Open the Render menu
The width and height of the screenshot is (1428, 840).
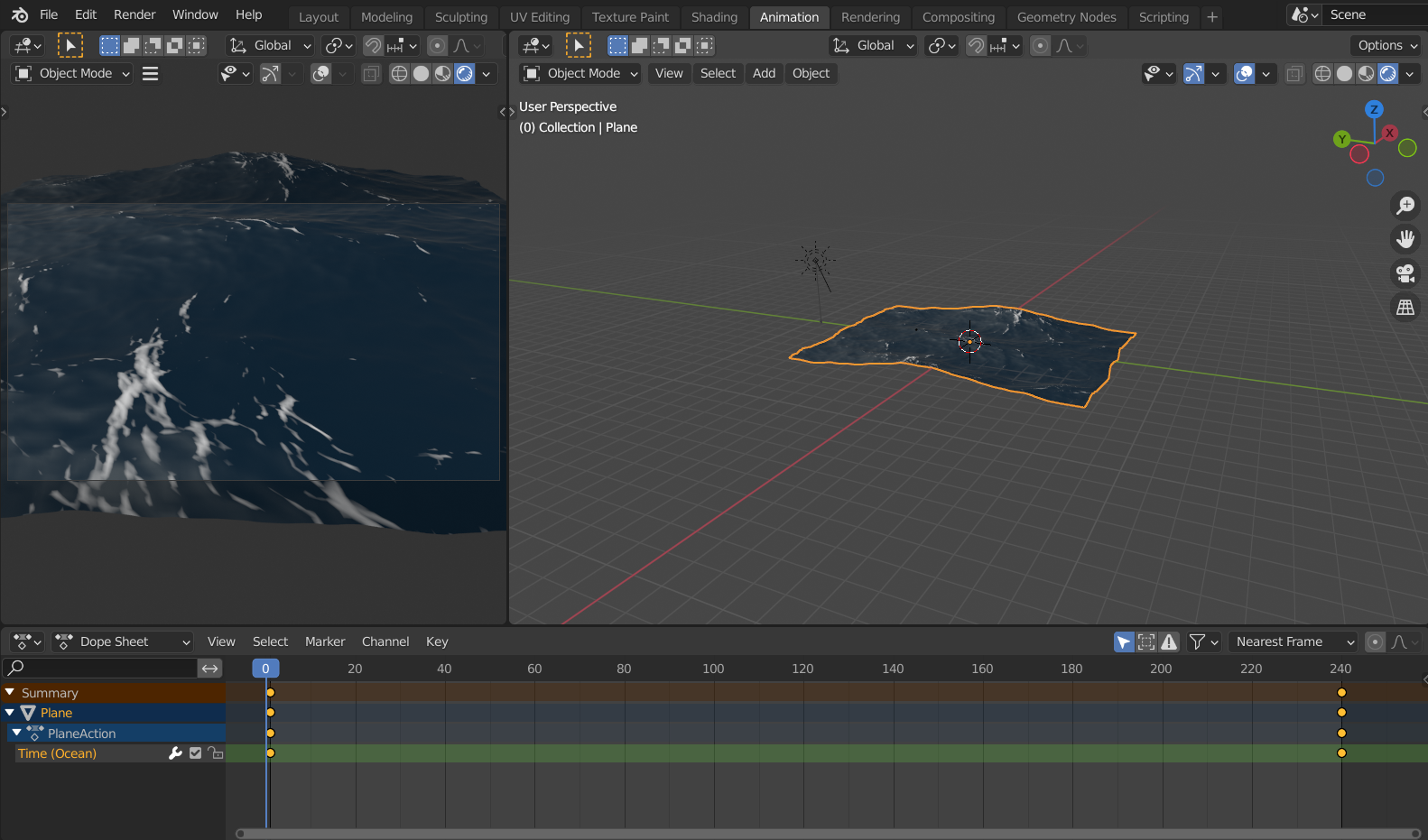pos(134,14)
